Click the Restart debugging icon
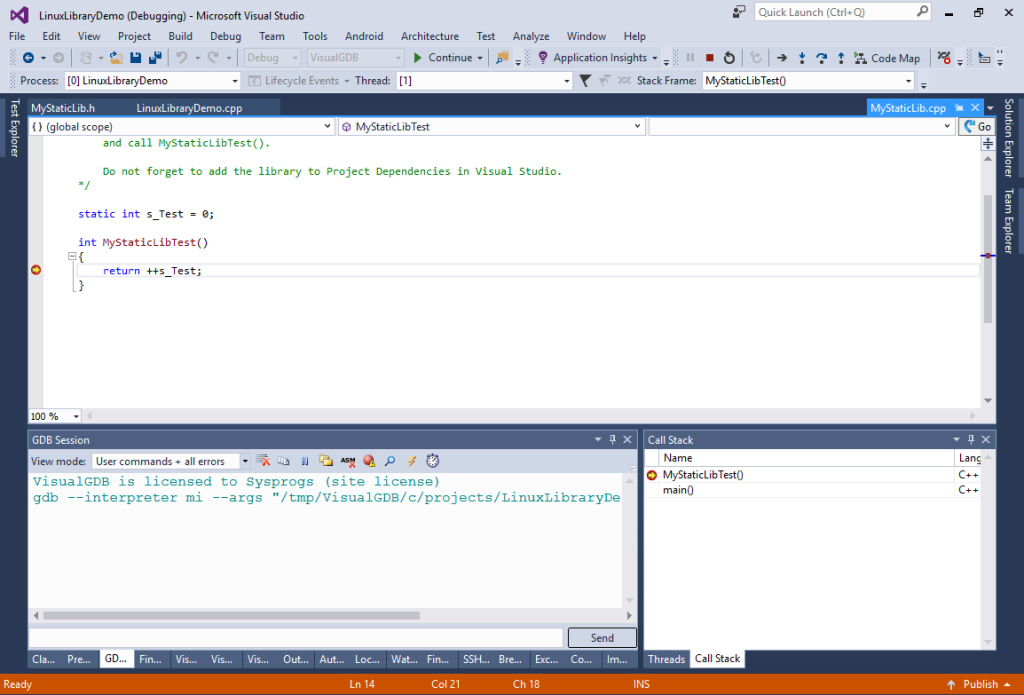The height and width of the screenshot is (695, 1024). [x=729, y=57]
